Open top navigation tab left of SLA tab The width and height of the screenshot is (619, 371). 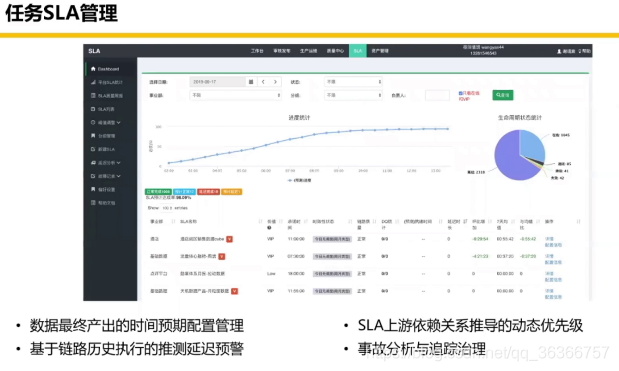335,51
